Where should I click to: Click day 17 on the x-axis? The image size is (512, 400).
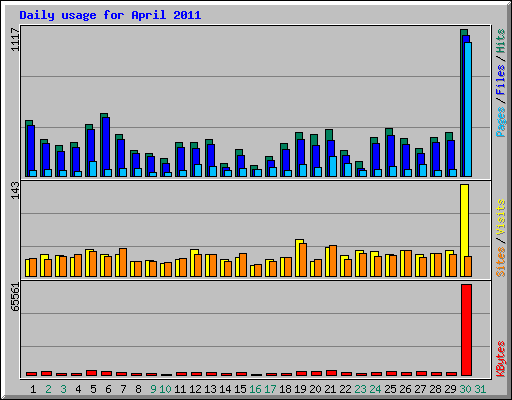click(x=270, y=389)
